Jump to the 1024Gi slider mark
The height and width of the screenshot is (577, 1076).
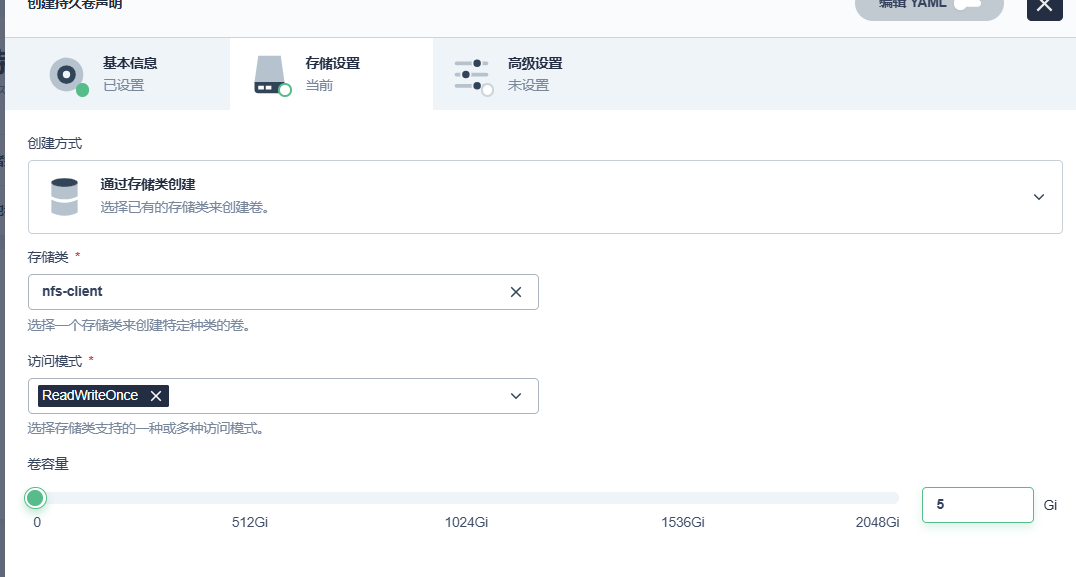click(466, 498)
